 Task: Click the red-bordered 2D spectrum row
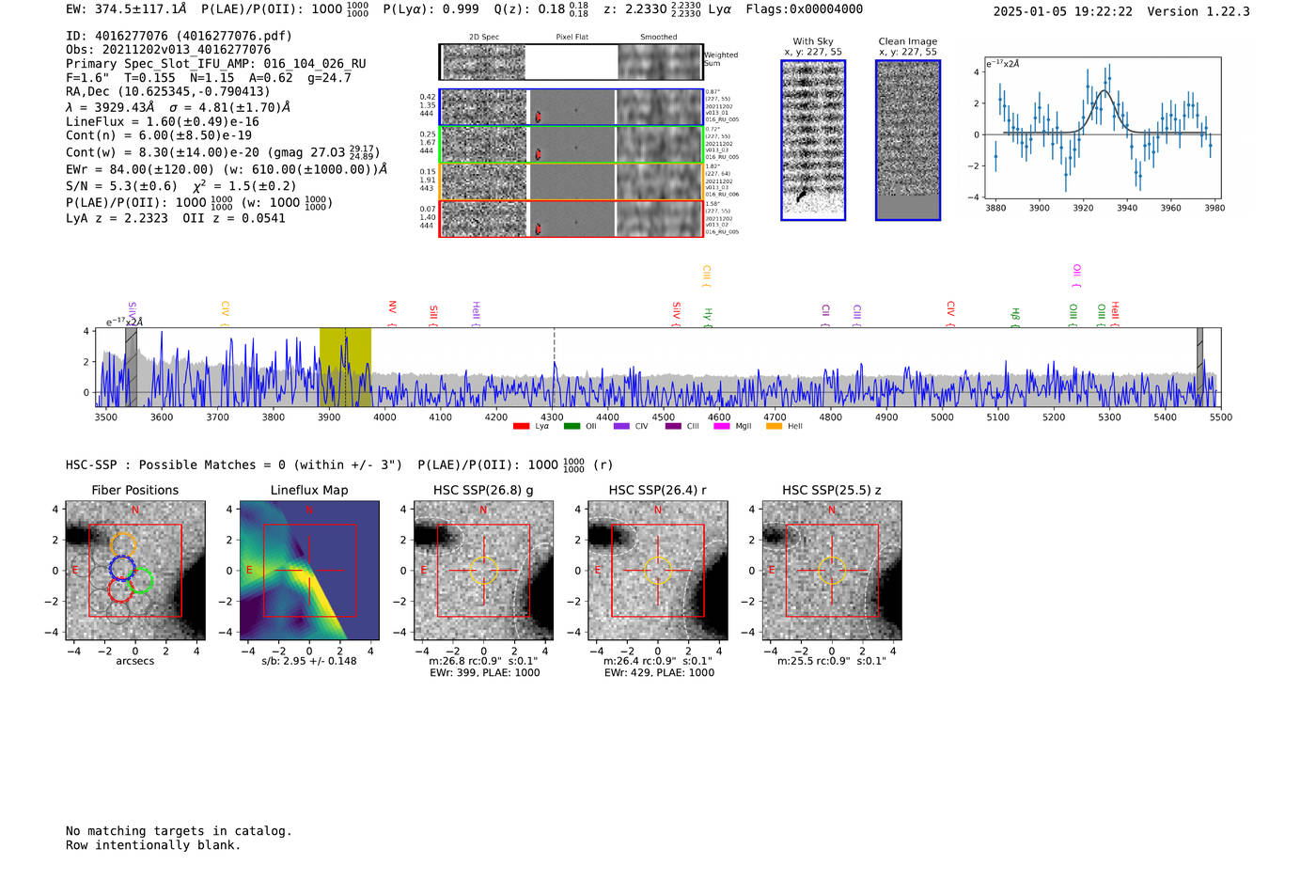572,218
